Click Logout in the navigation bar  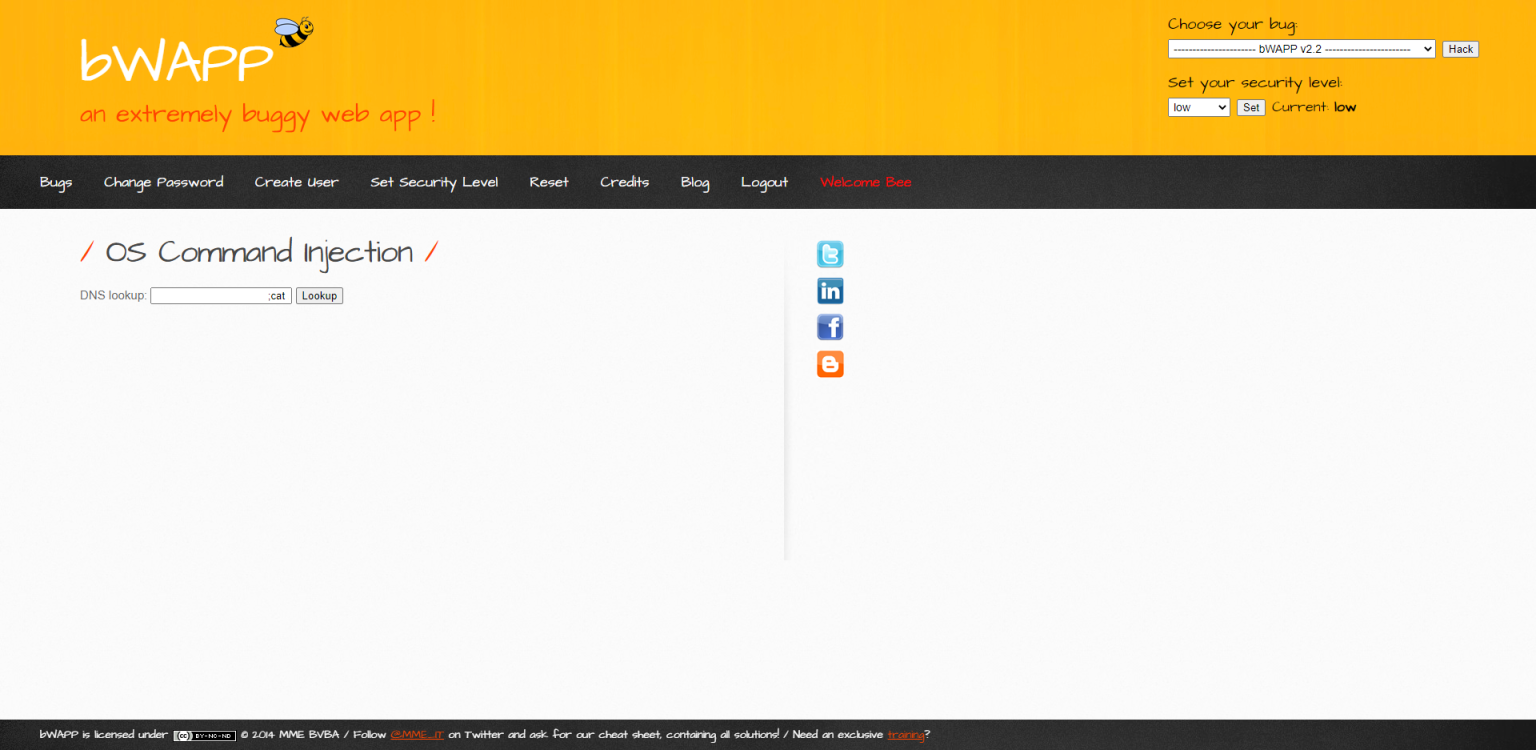(x=764, y=182)
